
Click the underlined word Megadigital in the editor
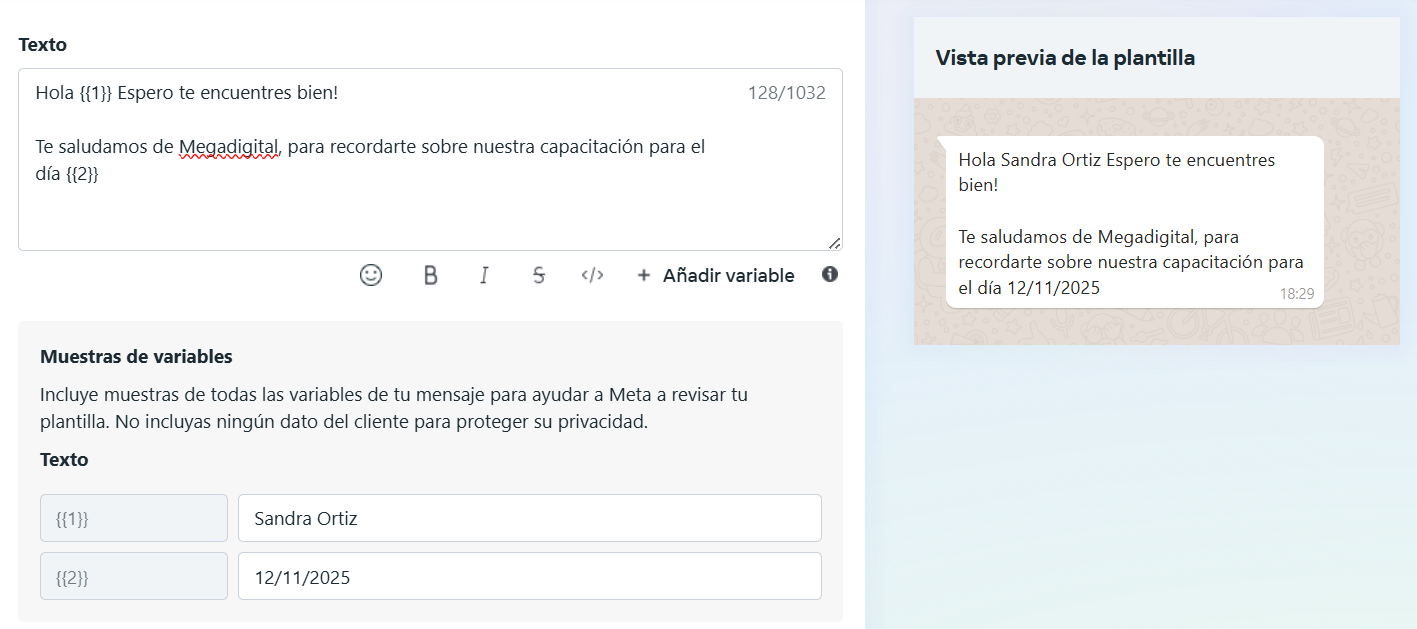point(228,147)
